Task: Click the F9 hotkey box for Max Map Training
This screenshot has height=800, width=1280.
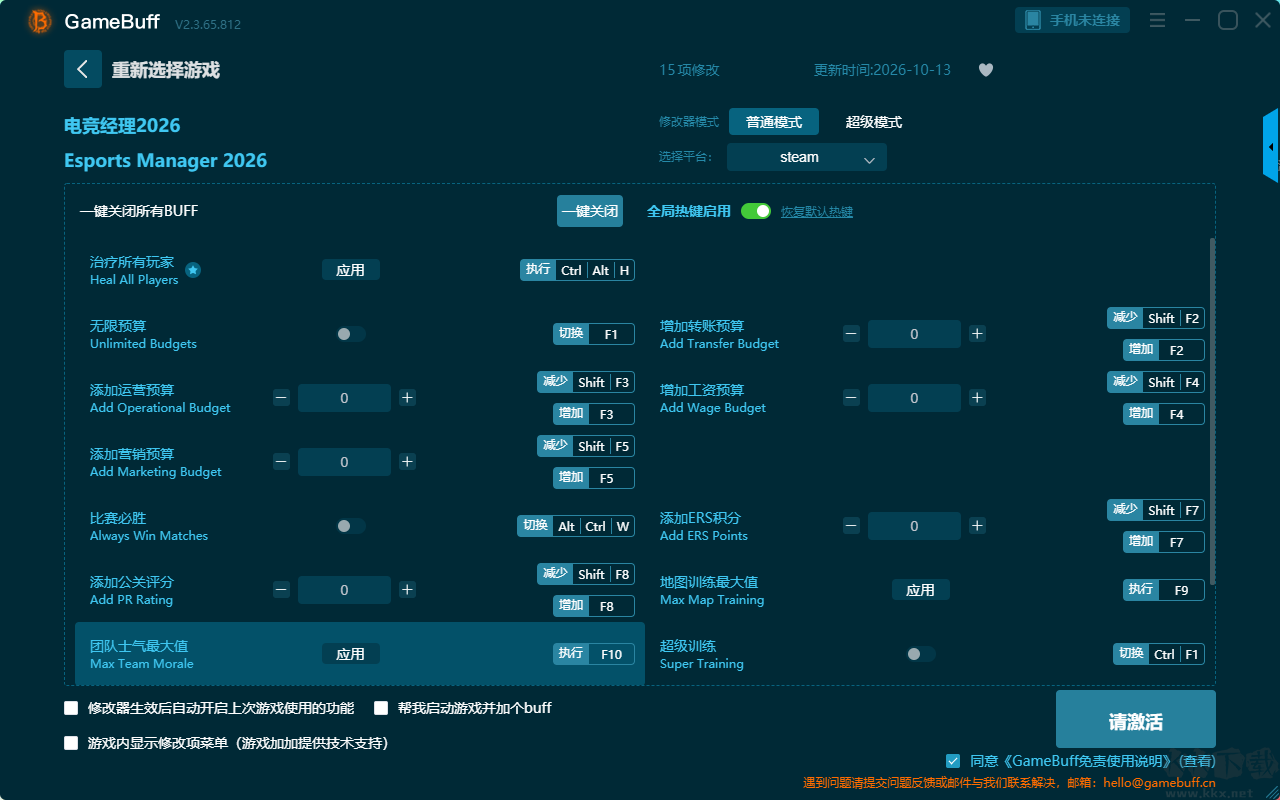Action: tap(1164, 590)
